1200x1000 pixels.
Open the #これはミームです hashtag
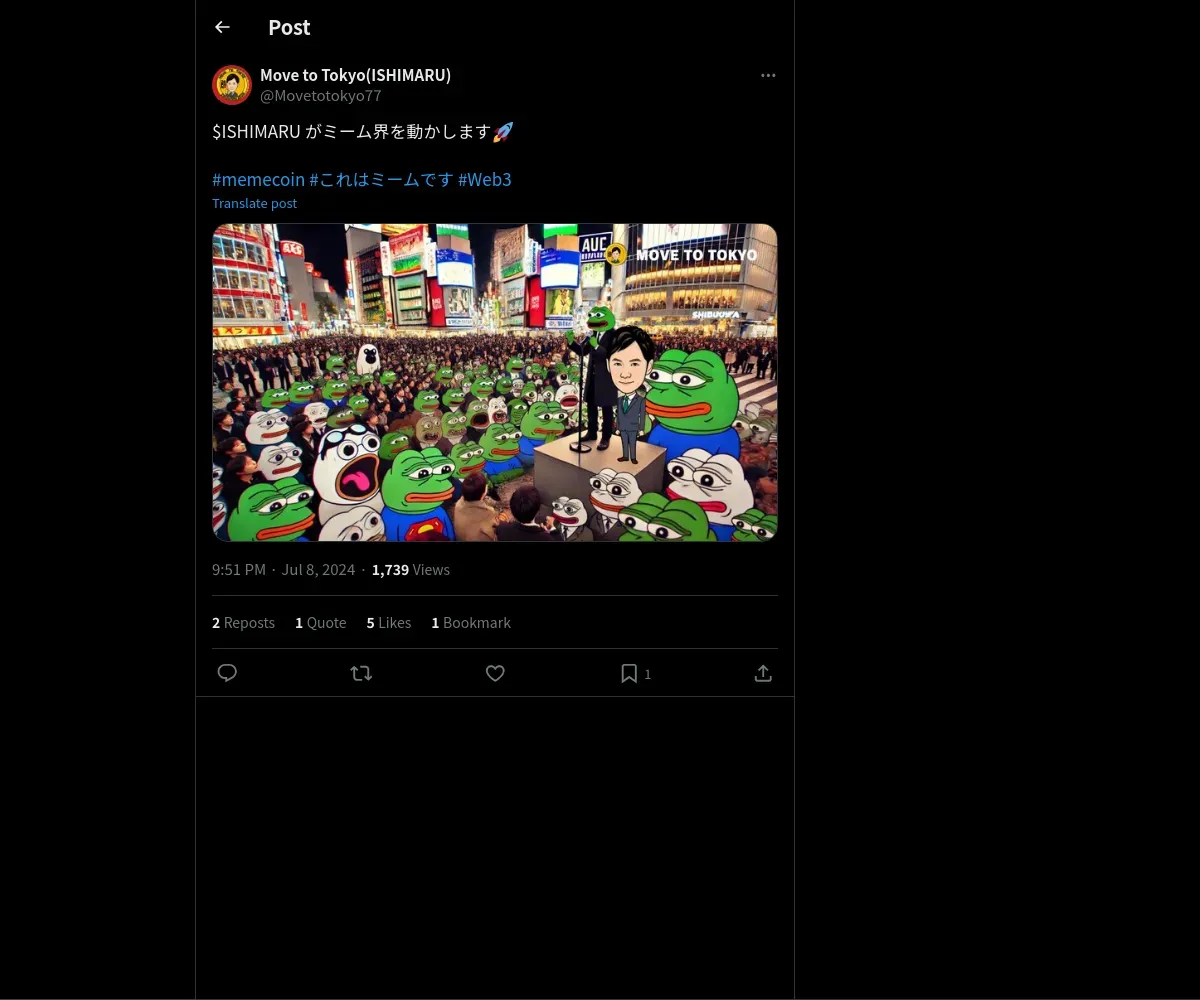point(381,180)
